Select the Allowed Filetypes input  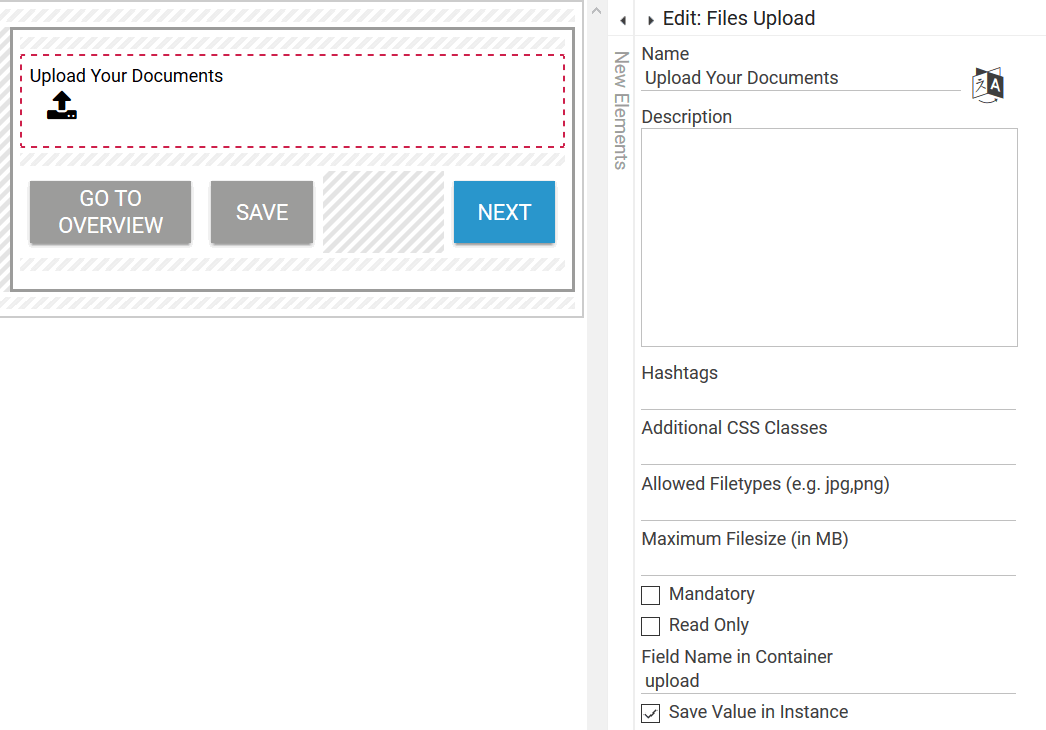click(x=828, y=508)
